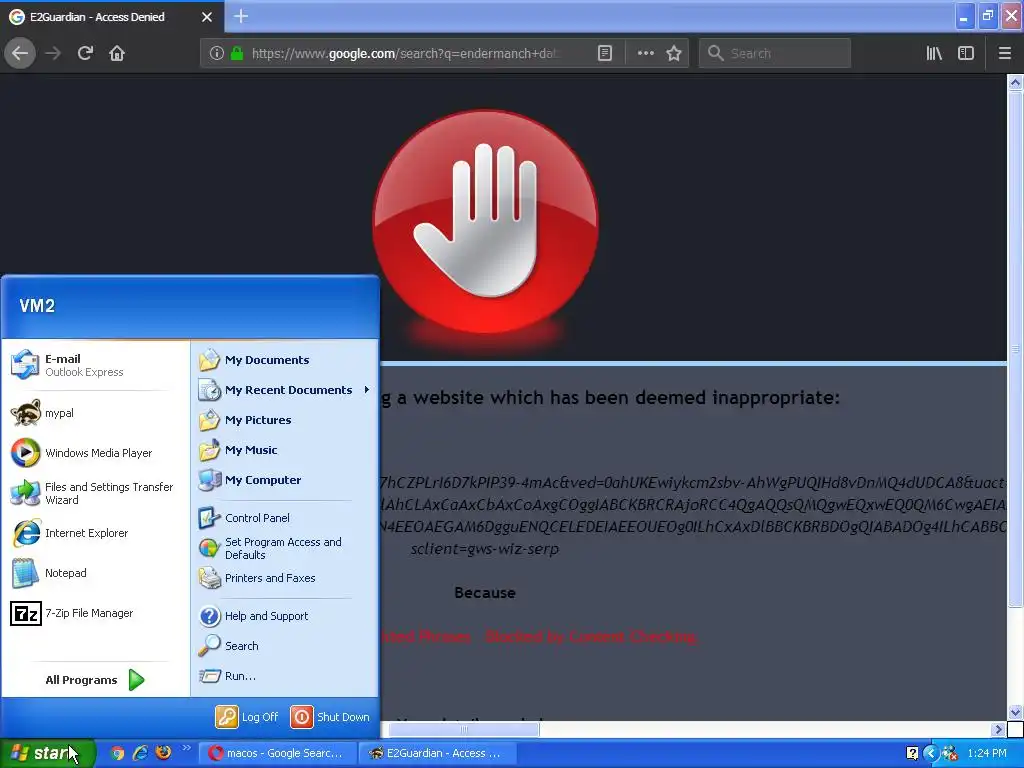Open Notepad from Start menu
This screenshot has width=1024, height=768.
[95, 573]
